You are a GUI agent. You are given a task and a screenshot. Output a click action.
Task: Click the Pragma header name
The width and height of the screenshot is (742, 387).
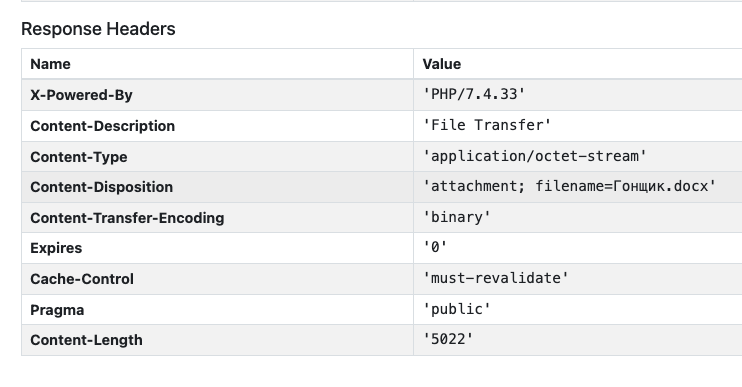click(x=57, y=310)
